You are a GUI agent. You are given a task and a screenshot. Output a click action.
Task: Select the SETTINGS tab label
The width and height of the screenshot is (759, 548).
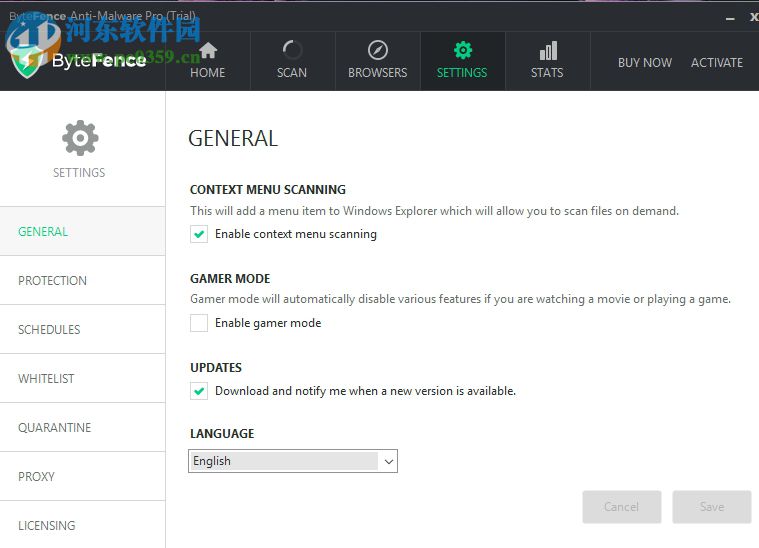pos(462,73)
